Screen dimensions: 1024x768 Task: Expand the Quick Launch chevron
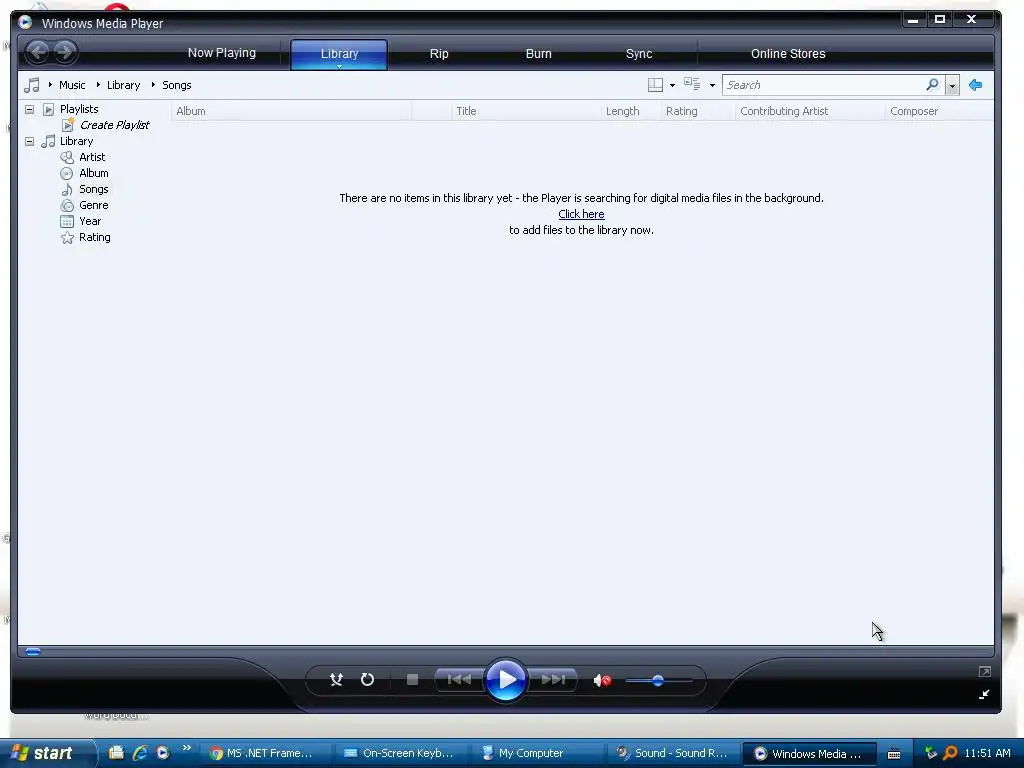click(x=186, y=748)
